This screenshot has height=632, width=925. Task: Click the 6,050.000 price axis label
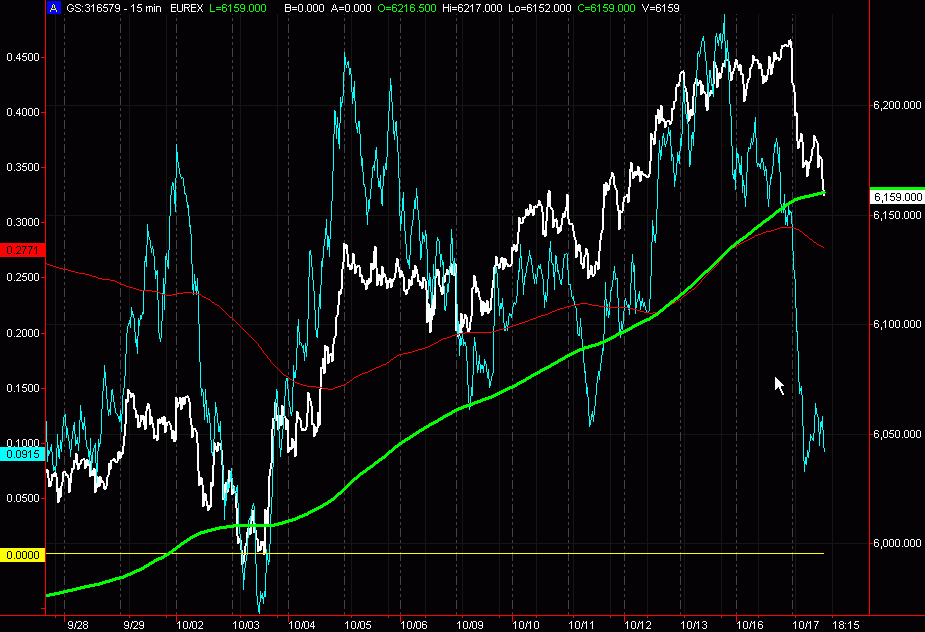coord(897,434)
